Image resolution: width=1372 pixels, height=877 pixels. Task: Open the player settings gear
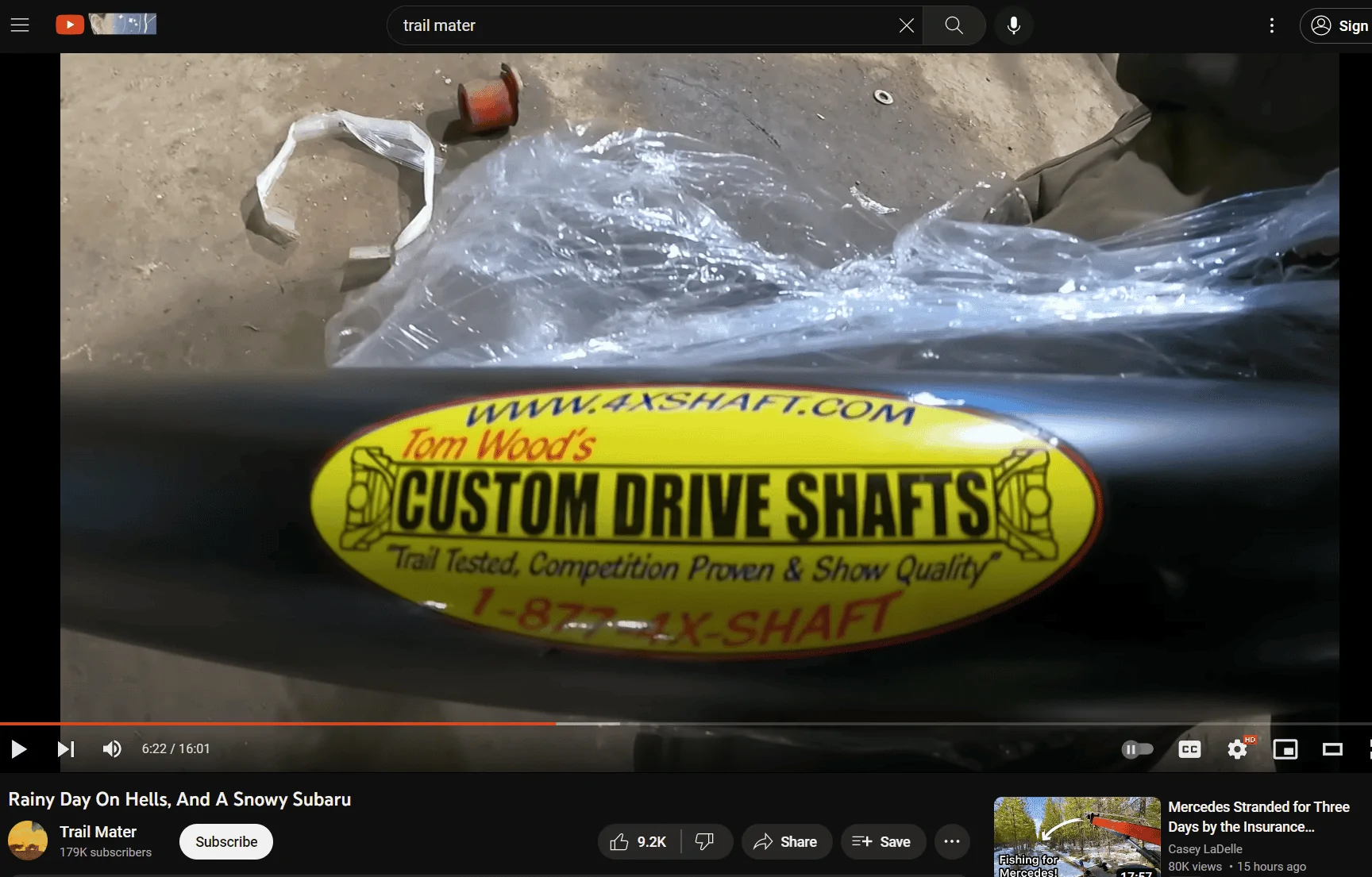point(1237,749)
